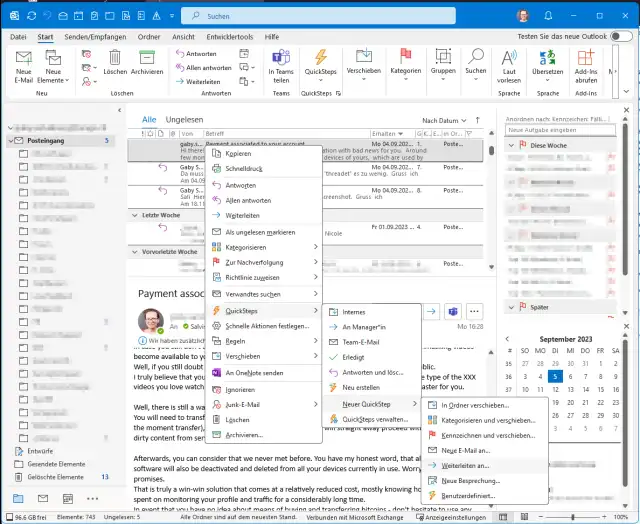640x524 pixels.
Task: Click the Verschieben ribbon icon
Action: [x=363, y=56]
